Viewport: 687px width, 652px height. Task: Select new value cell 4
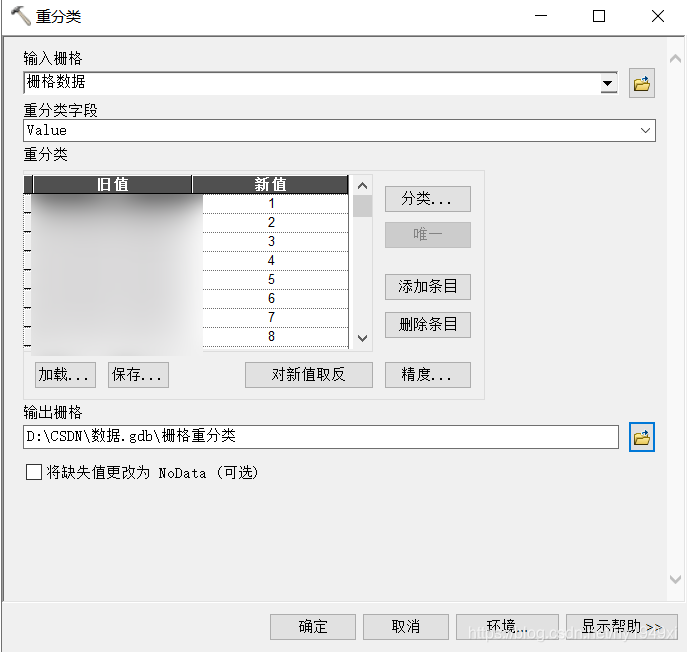click(275, 261)
